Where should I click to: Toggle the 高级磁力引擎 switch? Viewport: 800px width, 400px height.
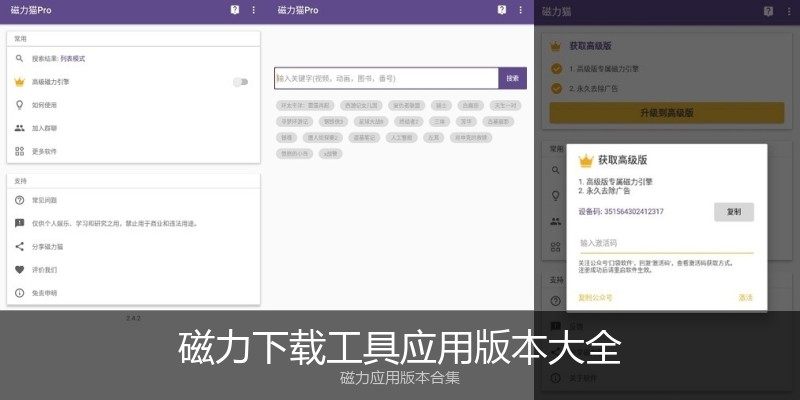(240, 82)
